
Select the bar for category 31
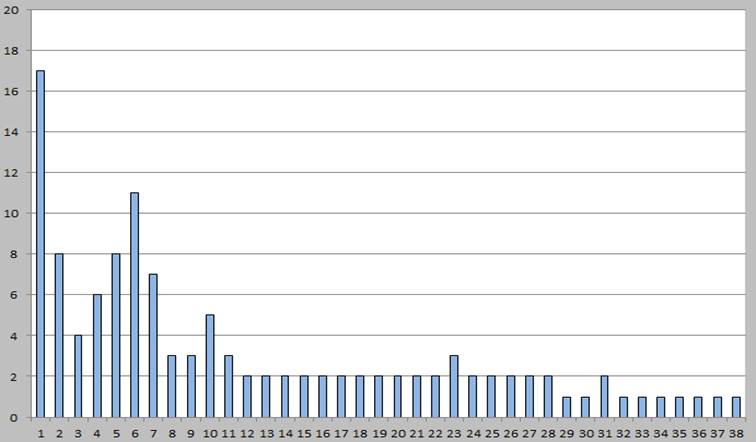click(x=604, y=397)
